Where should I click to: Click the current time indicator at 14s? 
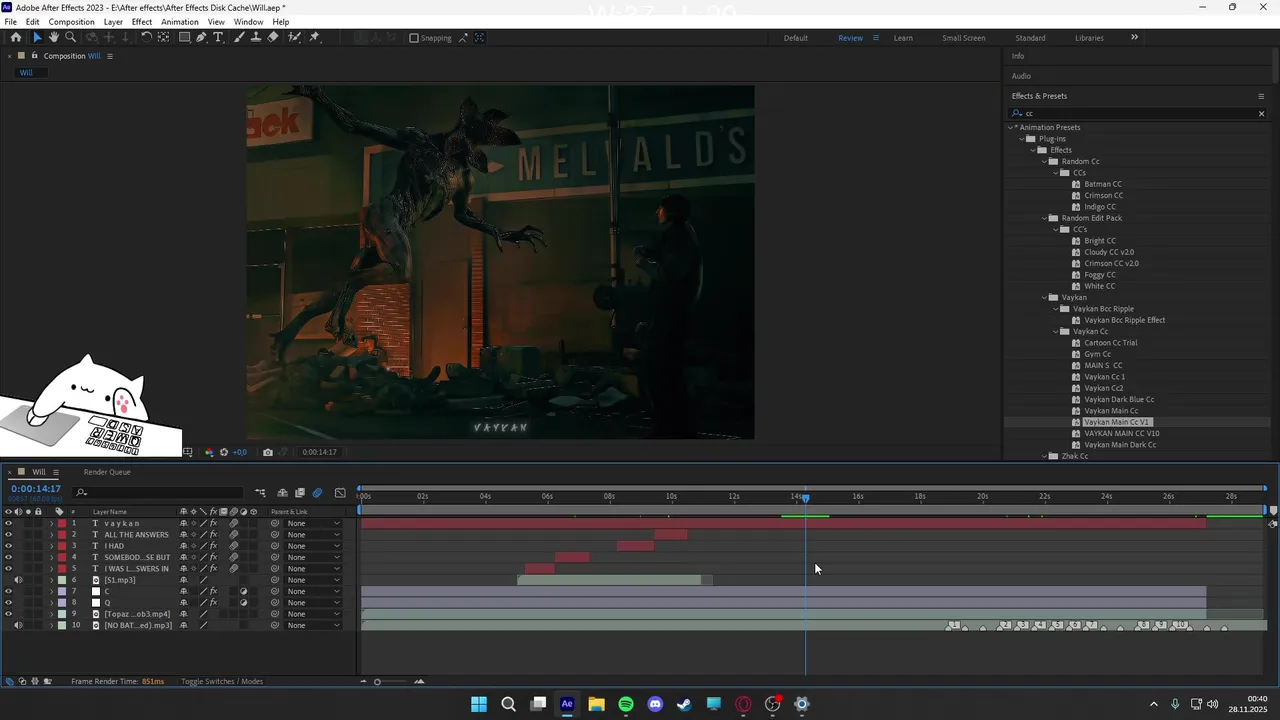pos(805,498)
